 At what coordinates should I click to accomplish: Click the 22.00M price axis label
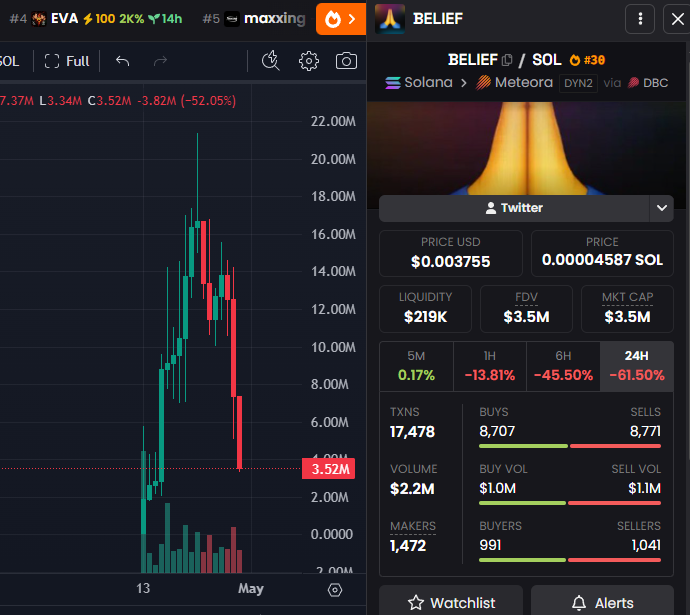pos(333,121)
